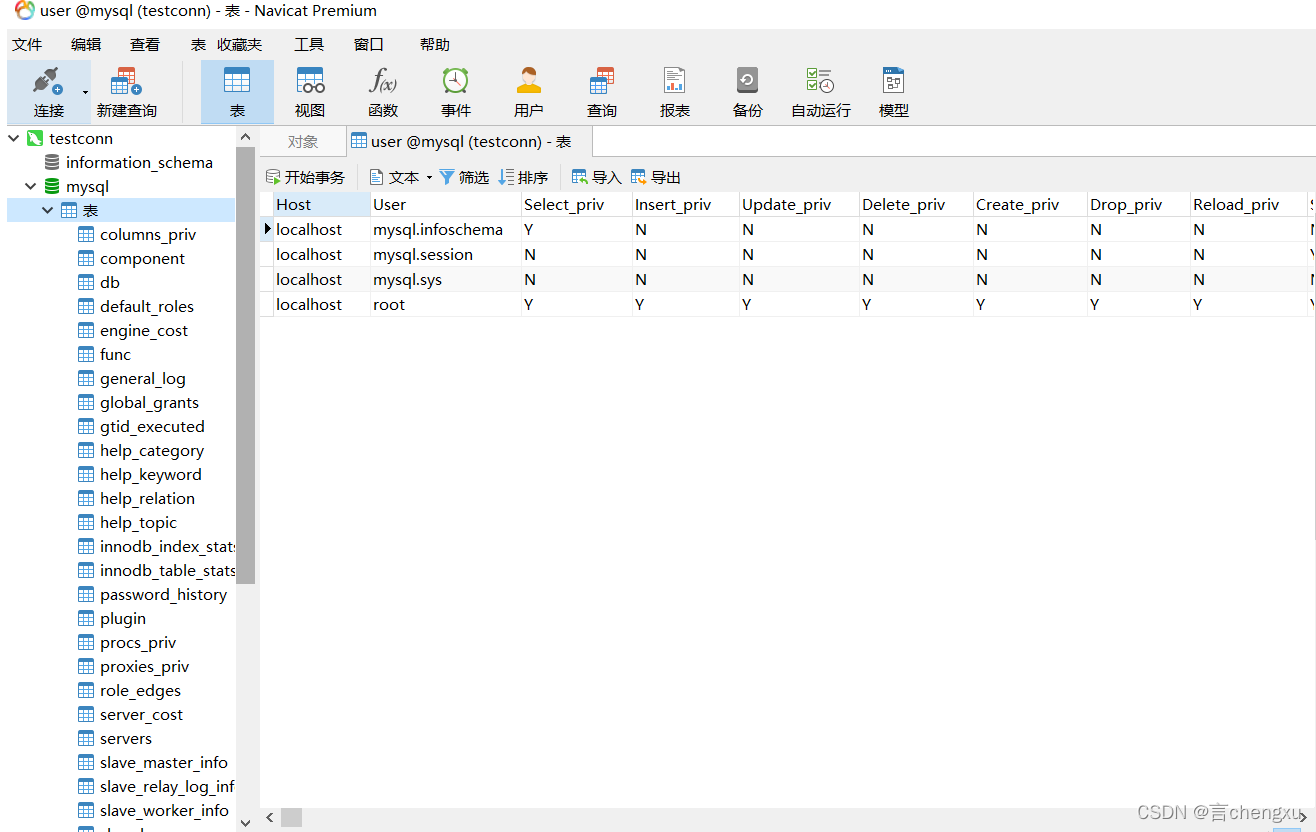Image resolution: width=1316 pixels, height=832 pixels.
Task: Open the Query (查询) toolbar icon
Action: [x=602, y=92]
